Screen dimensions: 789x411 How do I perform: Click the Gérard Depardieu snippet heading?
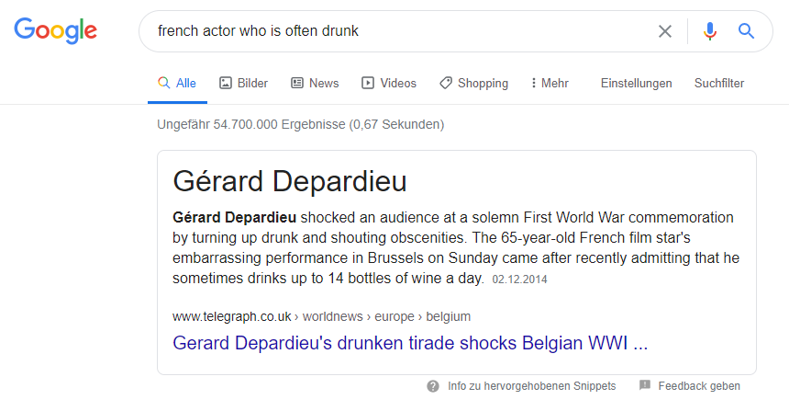click(x=290, y=181)
